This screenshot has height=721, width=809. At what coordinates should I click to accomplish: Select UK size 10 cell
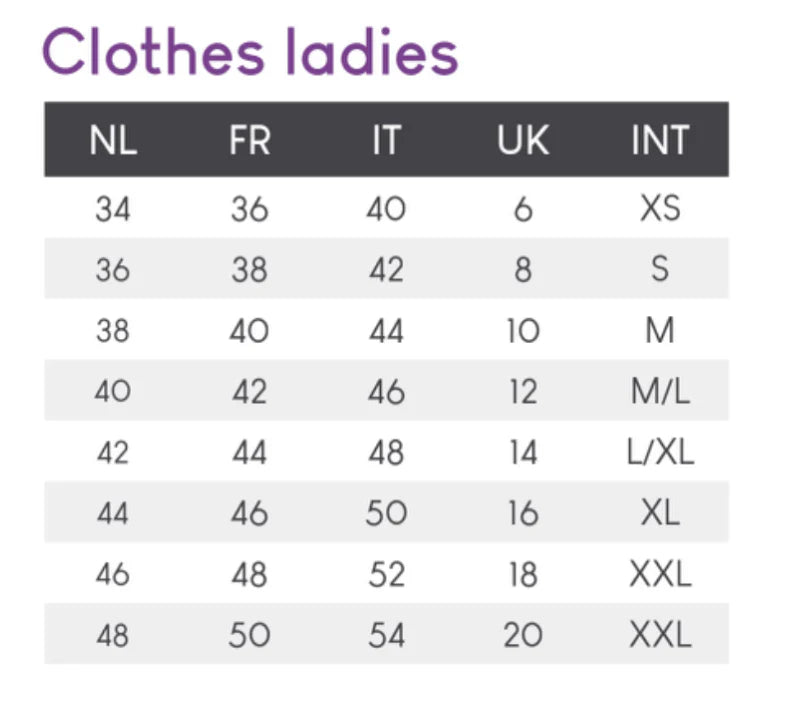click(523, 331)
